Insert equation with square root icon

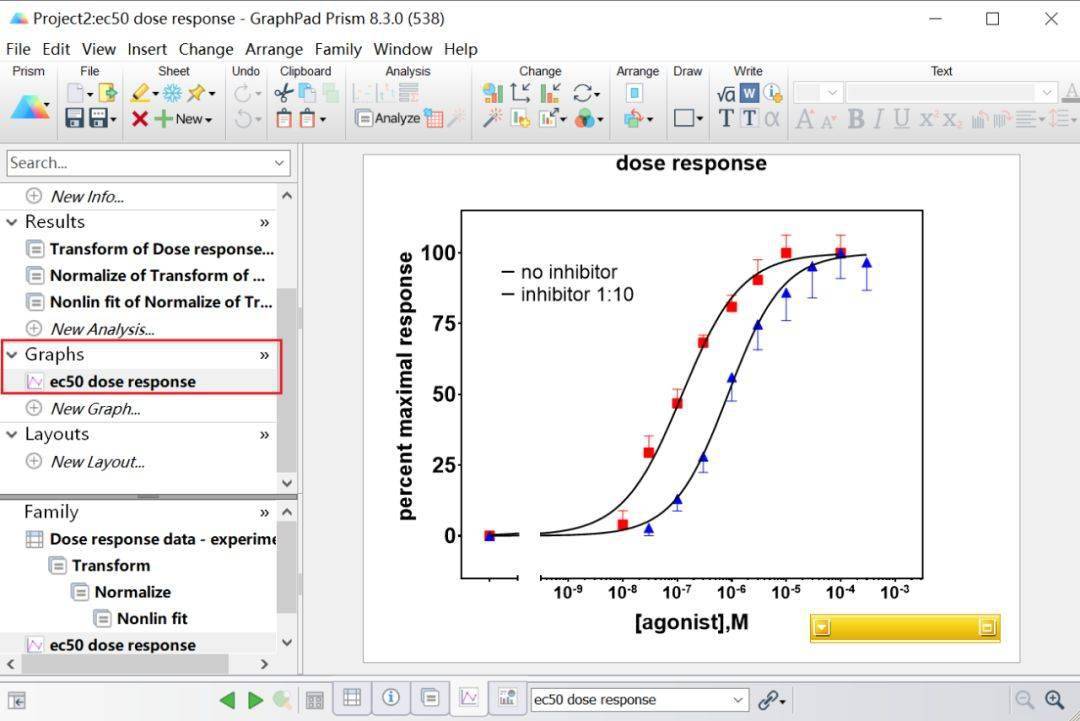pos(726,93)
